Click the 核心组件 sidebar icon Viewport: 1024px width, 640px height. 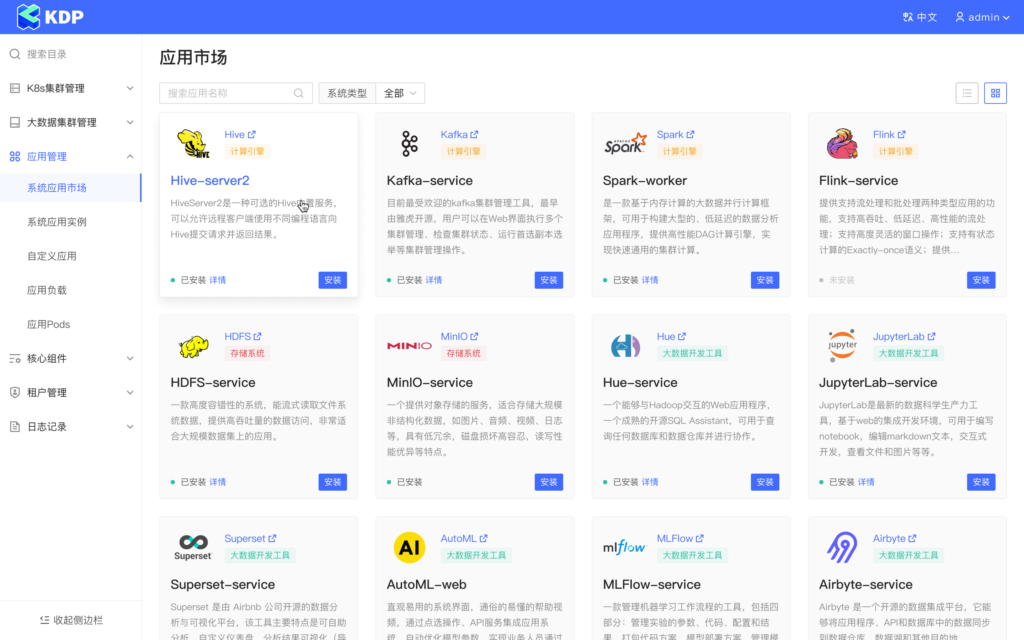(x=14, y=359)
